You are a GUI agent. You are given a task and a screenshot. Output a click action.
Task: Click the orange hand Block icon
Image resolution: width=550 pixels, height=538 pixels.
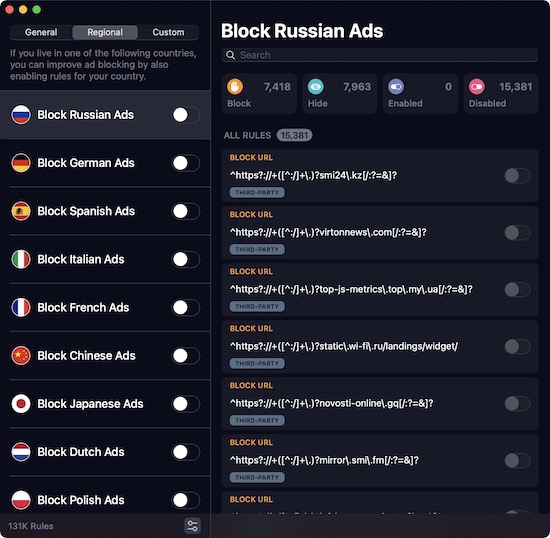pyautogui.click(x=235, y=87)
